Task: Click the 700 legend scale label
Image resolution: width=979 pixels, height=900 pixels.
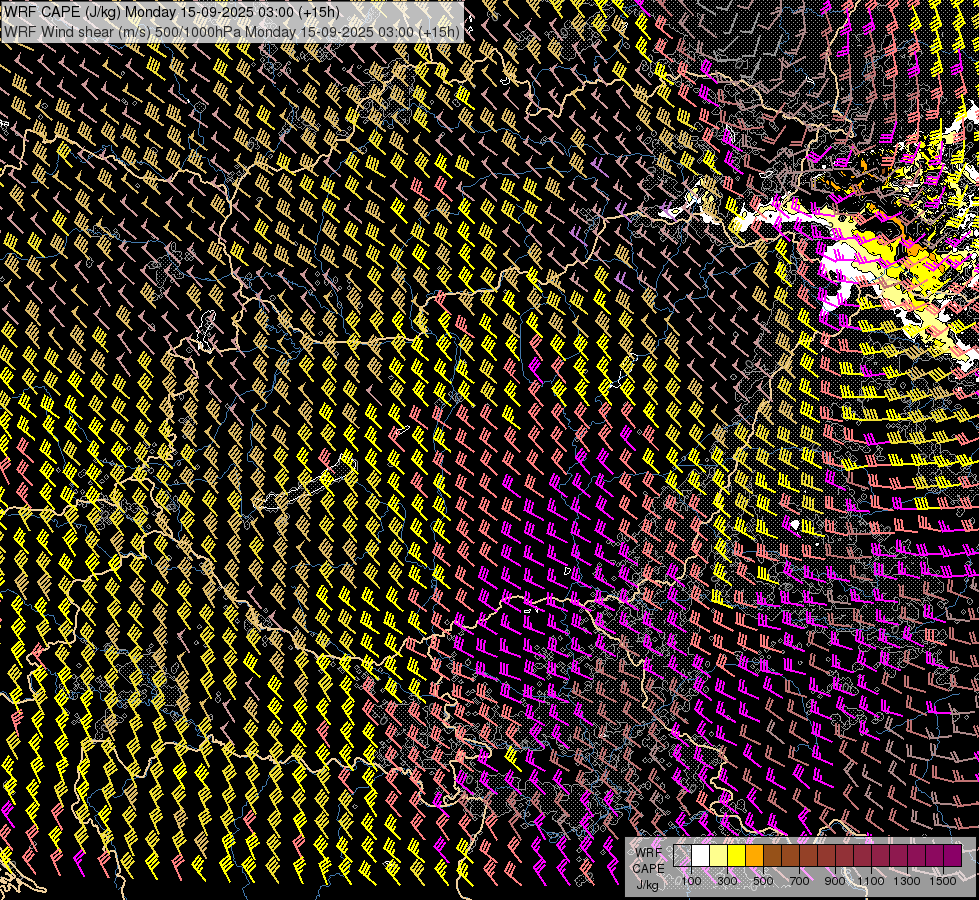Action: click(x=799, y=881)
